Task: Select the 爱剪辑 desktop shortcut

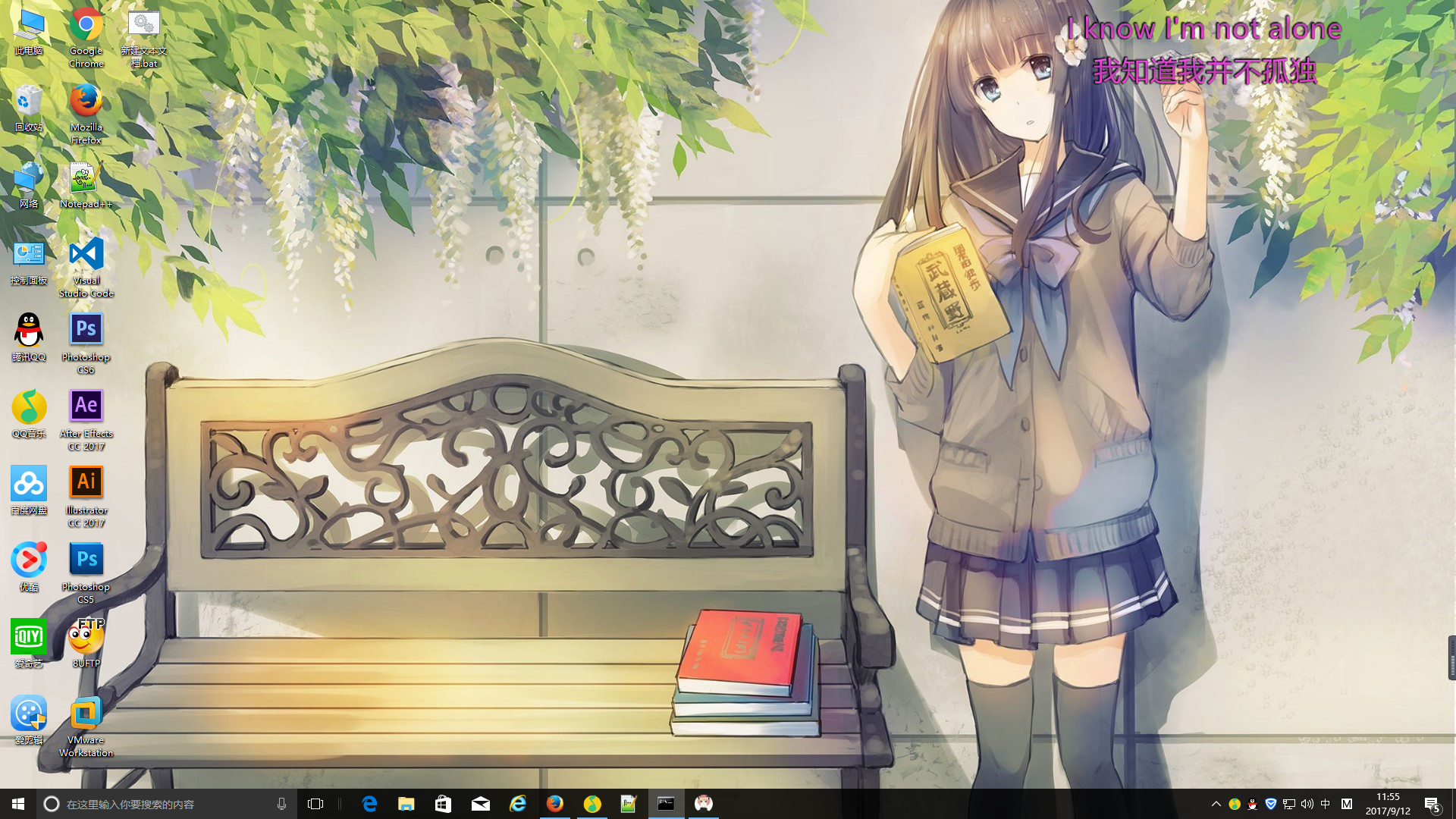Action: click(x=29, y=721)
